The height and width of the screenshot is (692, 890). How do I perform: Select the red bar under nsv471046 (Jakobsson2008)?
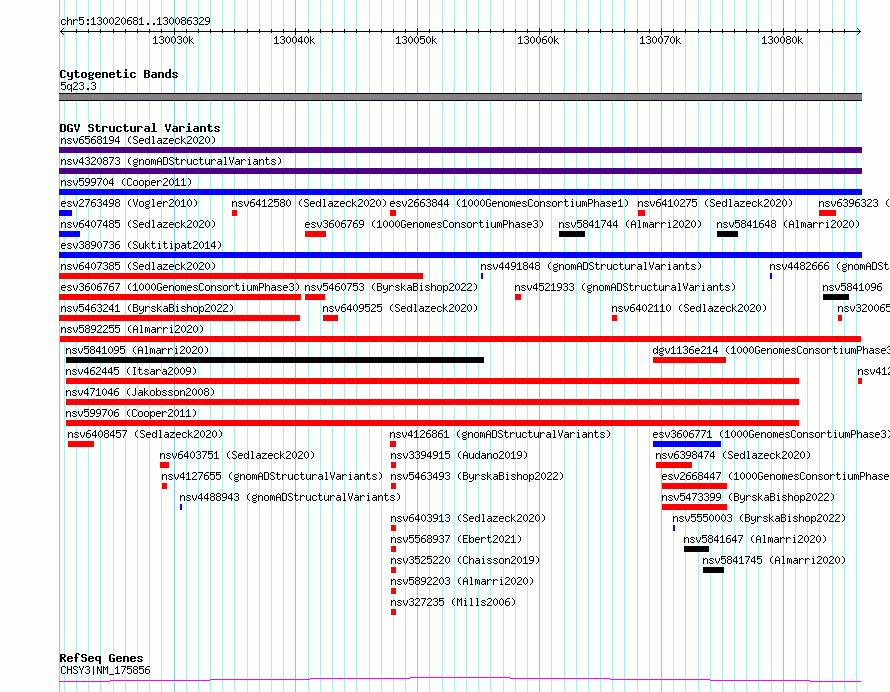click(x=433, y=402)
